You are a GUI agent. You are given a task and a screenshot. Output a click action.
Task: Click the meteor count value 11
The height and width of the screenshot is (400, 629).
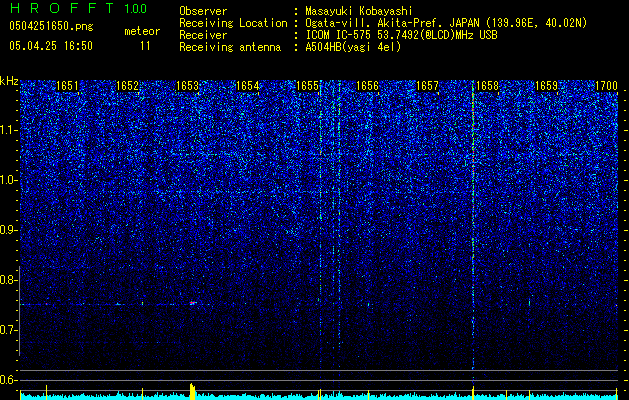[145, 46]
